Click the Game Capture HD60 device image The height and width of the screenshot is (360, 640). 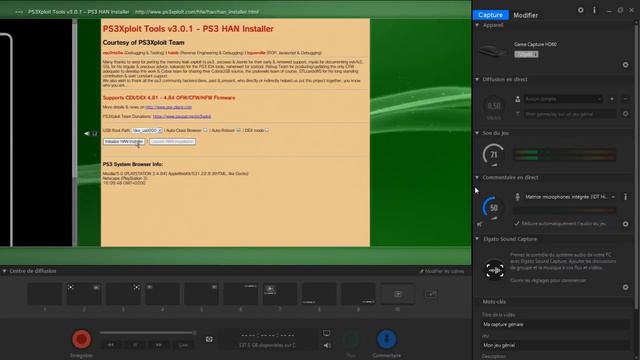[x=493, y=51]
